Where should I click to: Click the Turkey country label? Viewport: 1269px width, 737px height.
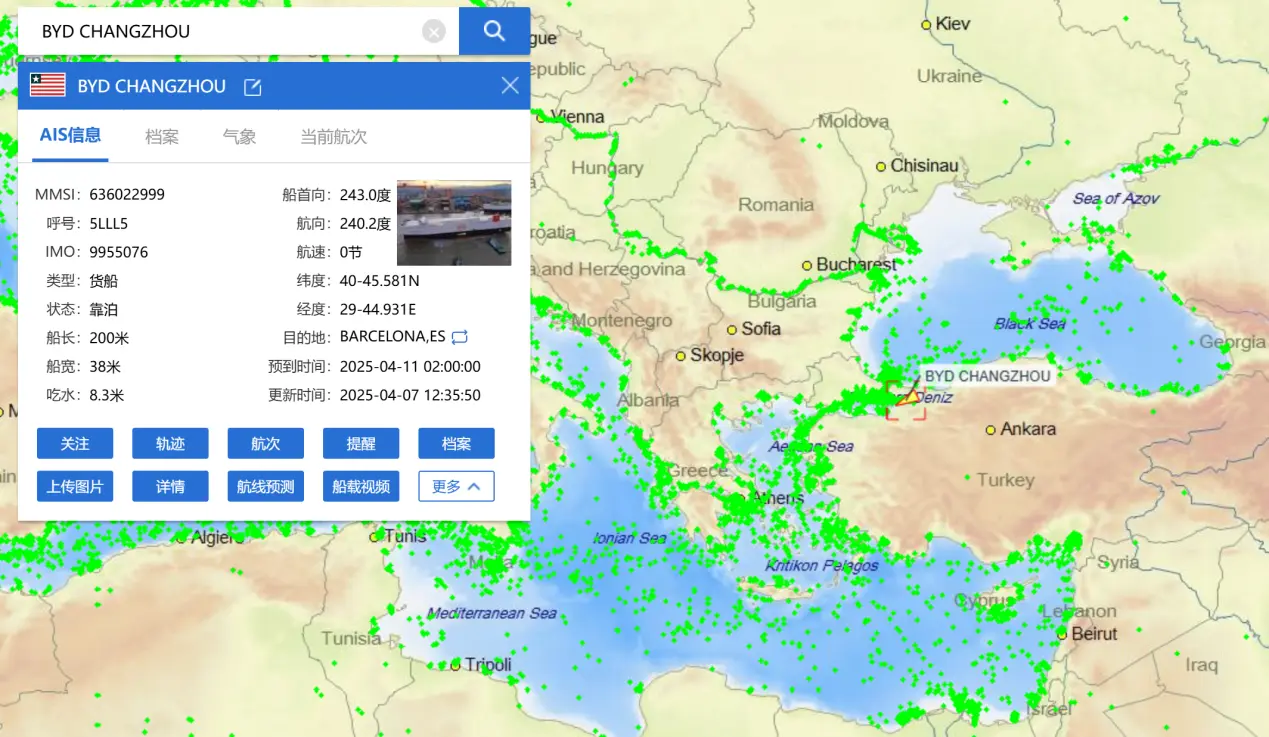click(x=1006, y=480)
